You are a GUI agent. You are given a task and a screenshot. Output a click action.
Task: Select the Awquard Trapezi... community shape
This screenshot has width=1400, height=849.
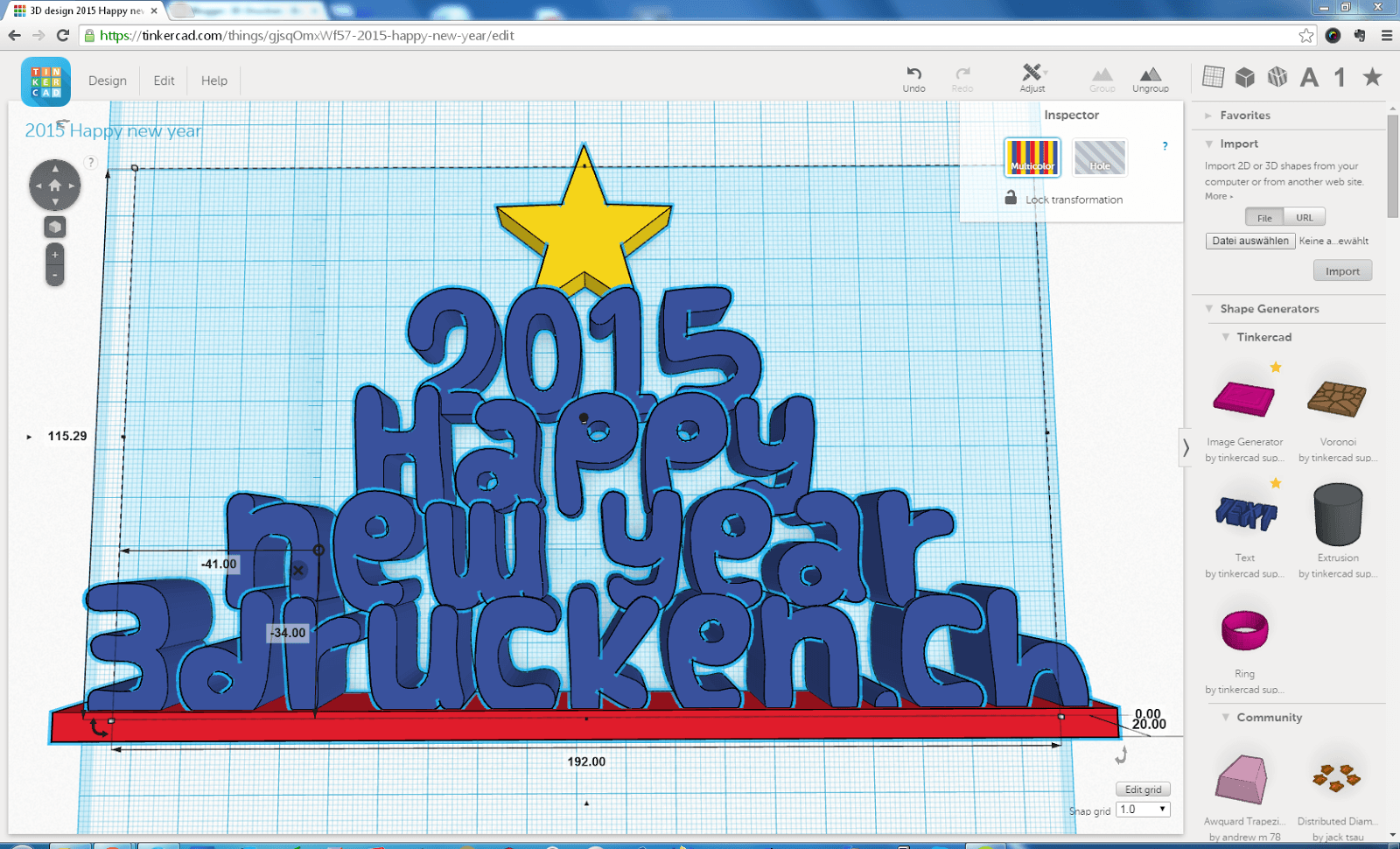pos(1243,779)
